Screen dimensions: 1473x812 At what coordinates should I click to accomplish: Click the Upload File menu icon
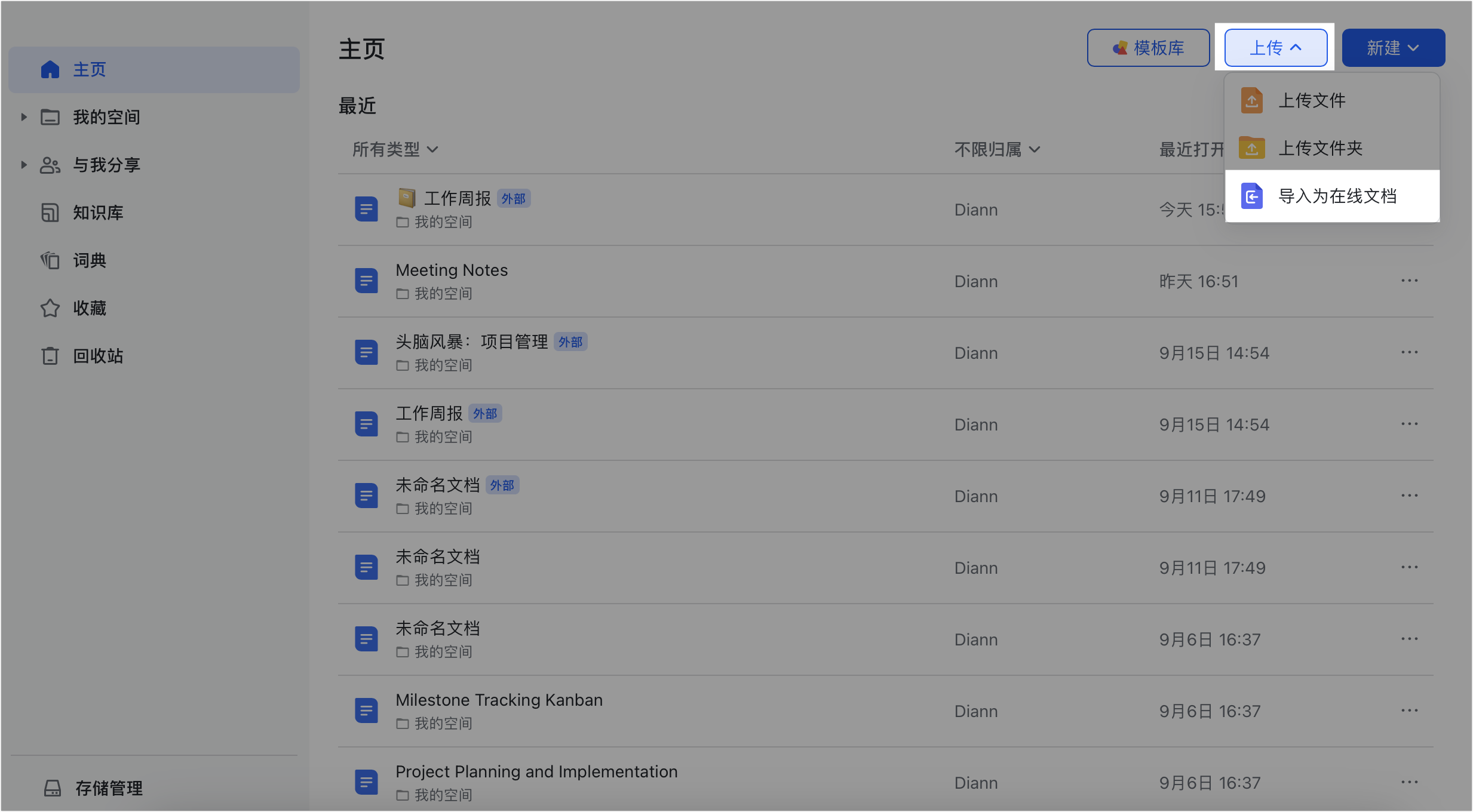tap(1251, 100)
